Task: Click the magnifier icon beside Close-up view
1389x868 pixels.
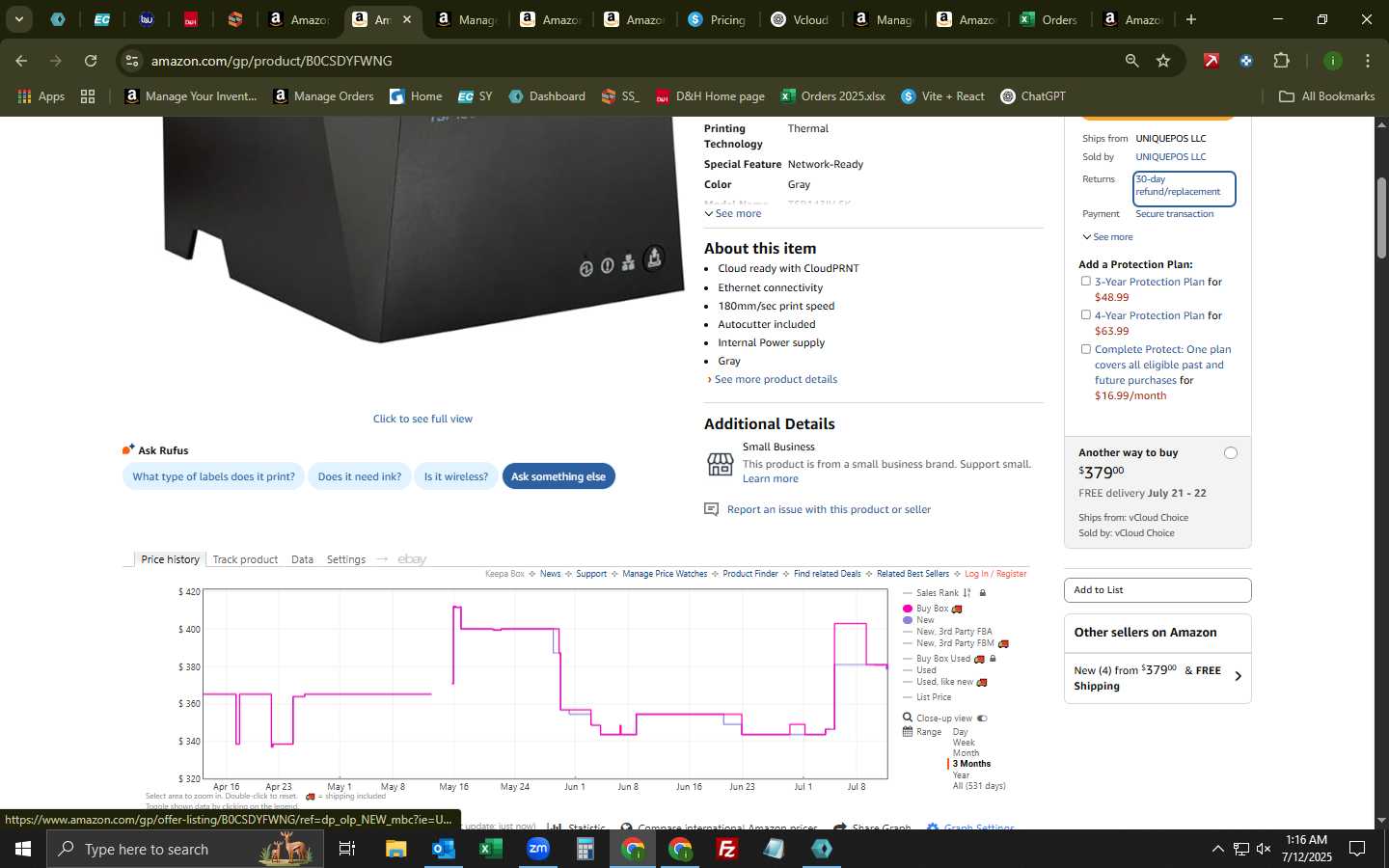Action: (x=908, y=718)
